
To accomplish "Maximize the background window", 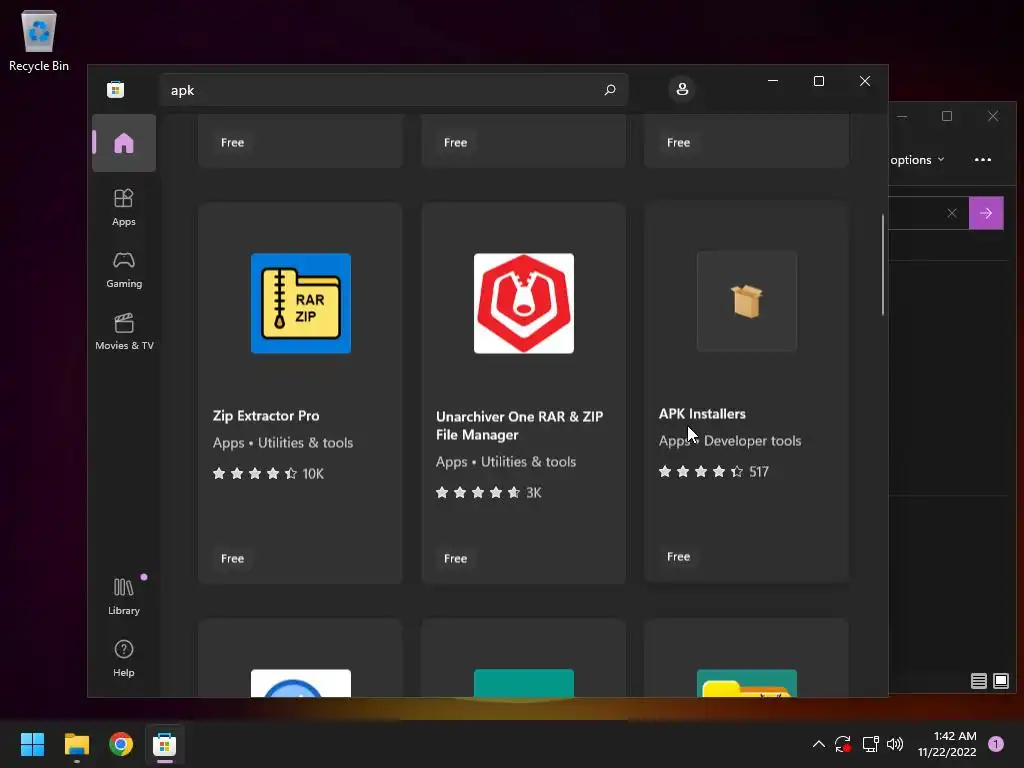I will [x=947, y=116].
